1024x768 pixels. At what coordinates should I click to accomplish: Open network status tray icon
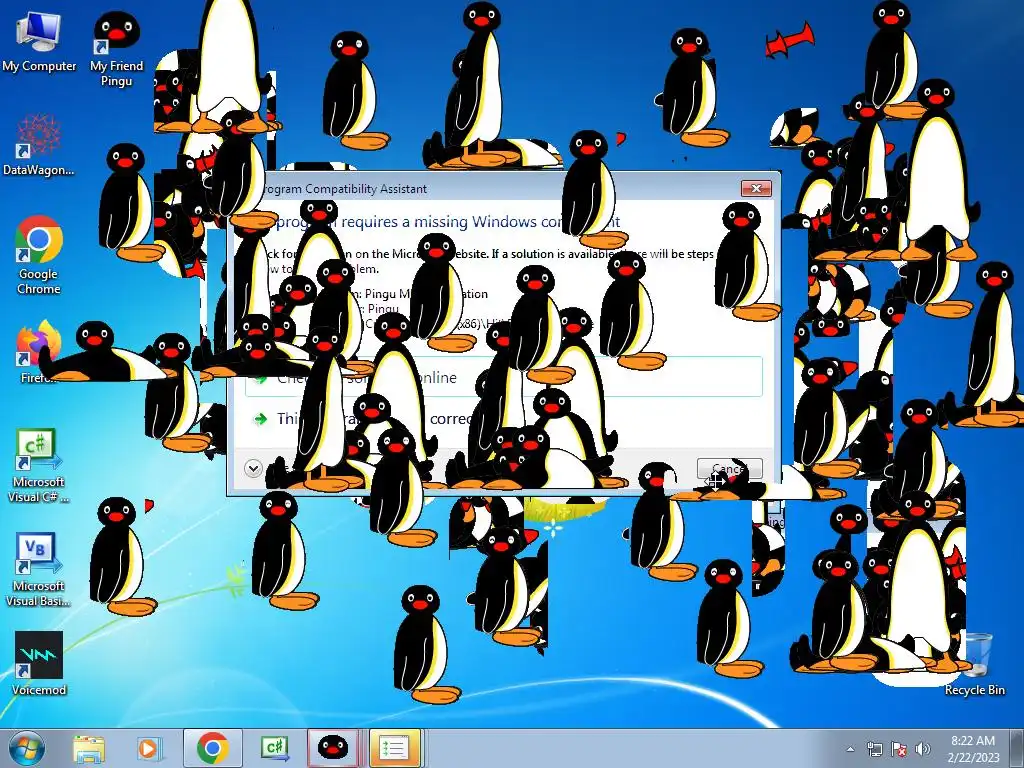click(874, 749)
